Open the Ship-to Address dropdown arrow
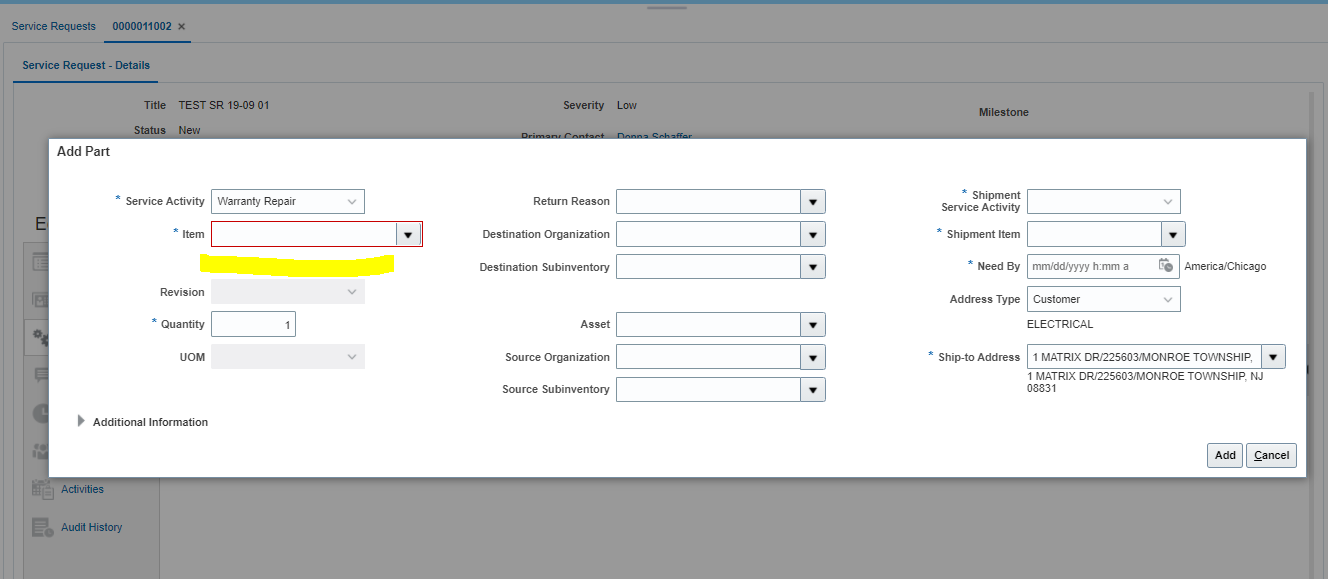The width and height of the screenshot is (1328, 579). pyautogui.click(x=1273, y=357)
